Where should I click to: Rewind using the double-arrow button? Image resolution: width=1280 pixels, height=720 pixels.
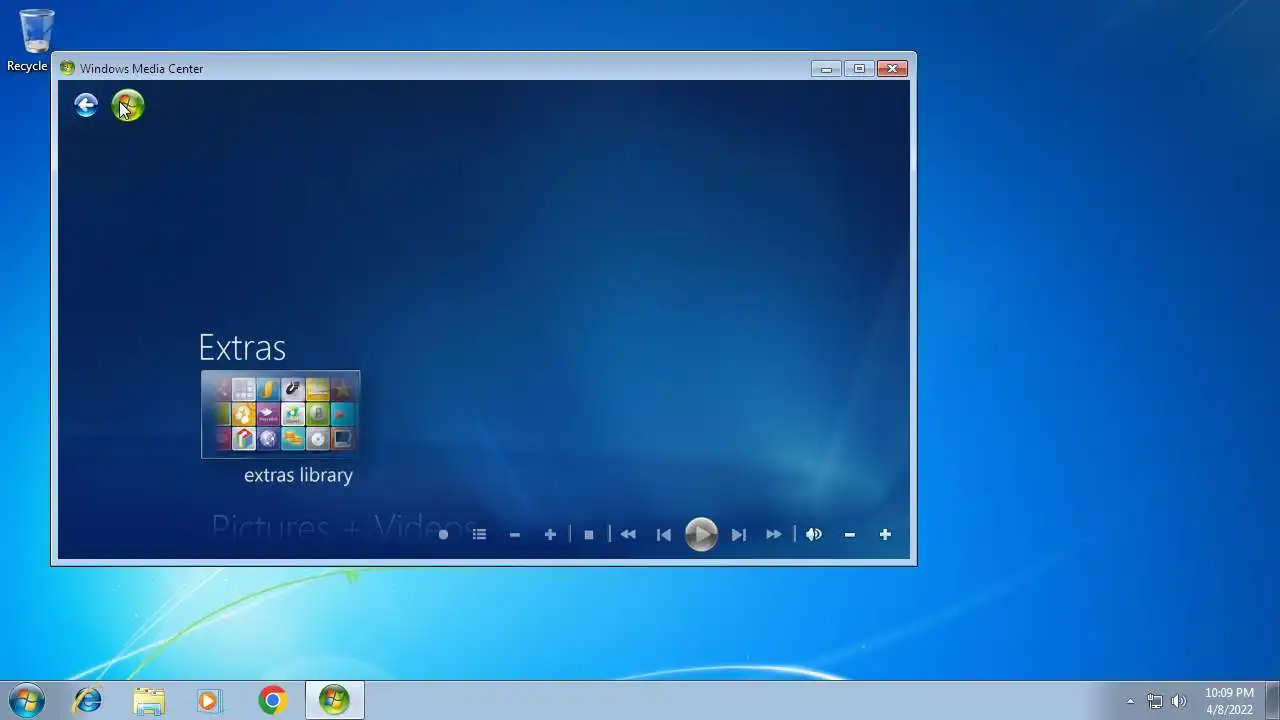click(628, 535)
